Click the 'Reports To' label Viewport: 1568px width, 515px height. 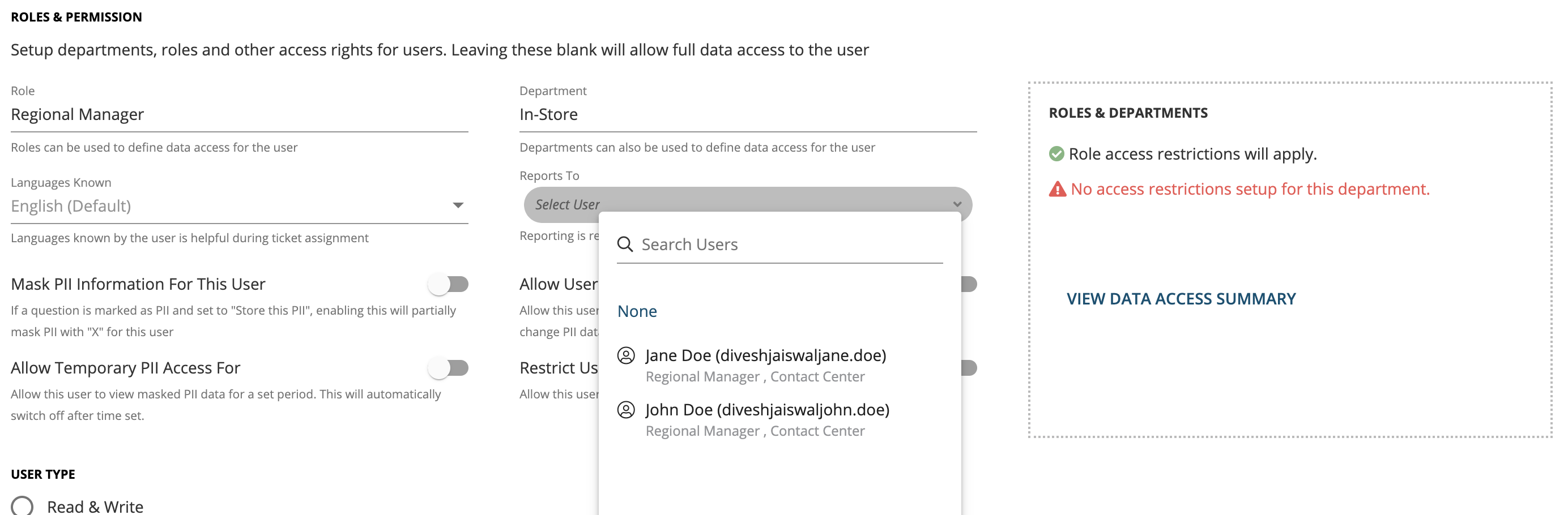point(549,175)
